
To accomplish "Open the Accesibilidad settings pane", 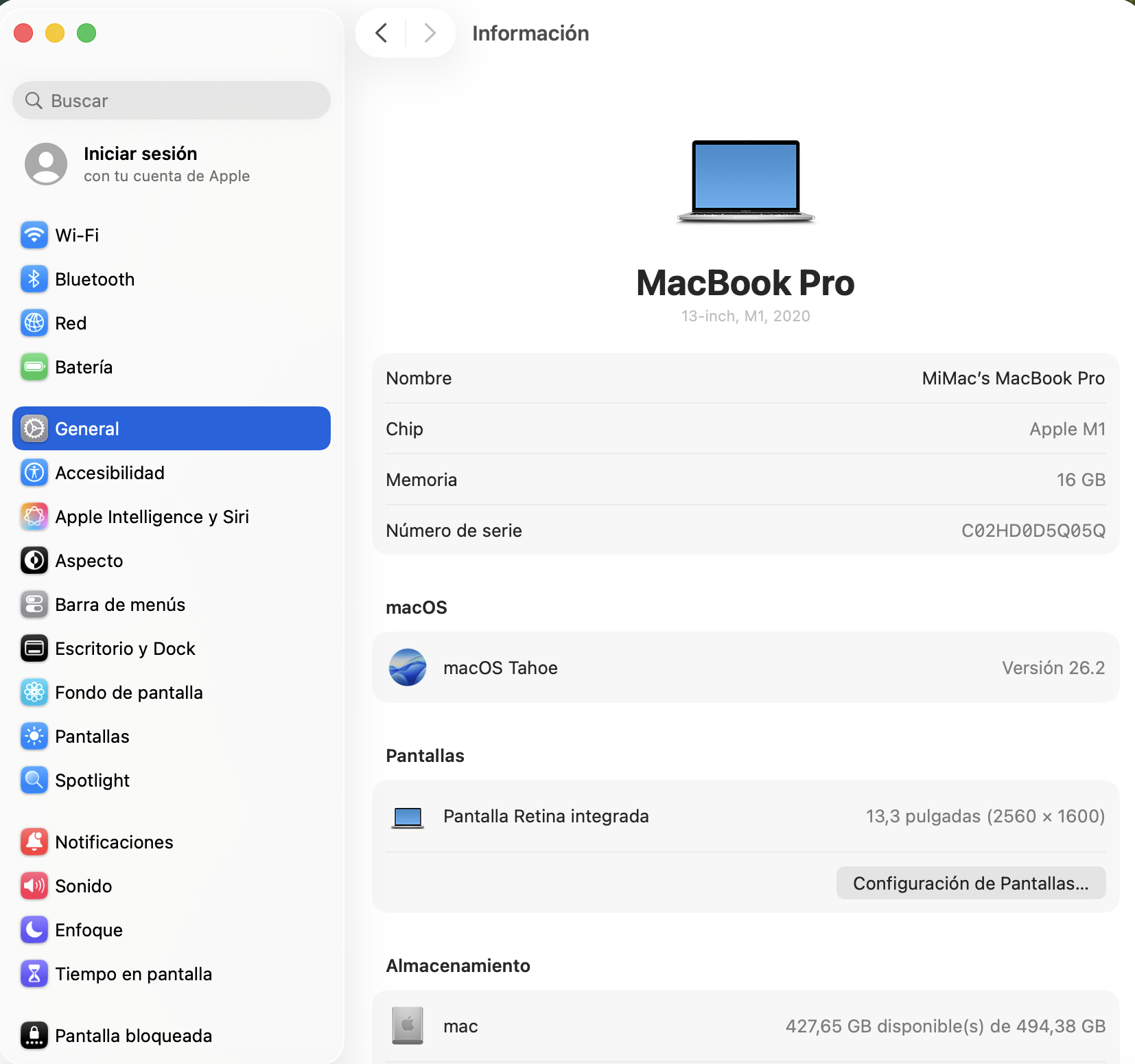I will click(x=110, y=473).
